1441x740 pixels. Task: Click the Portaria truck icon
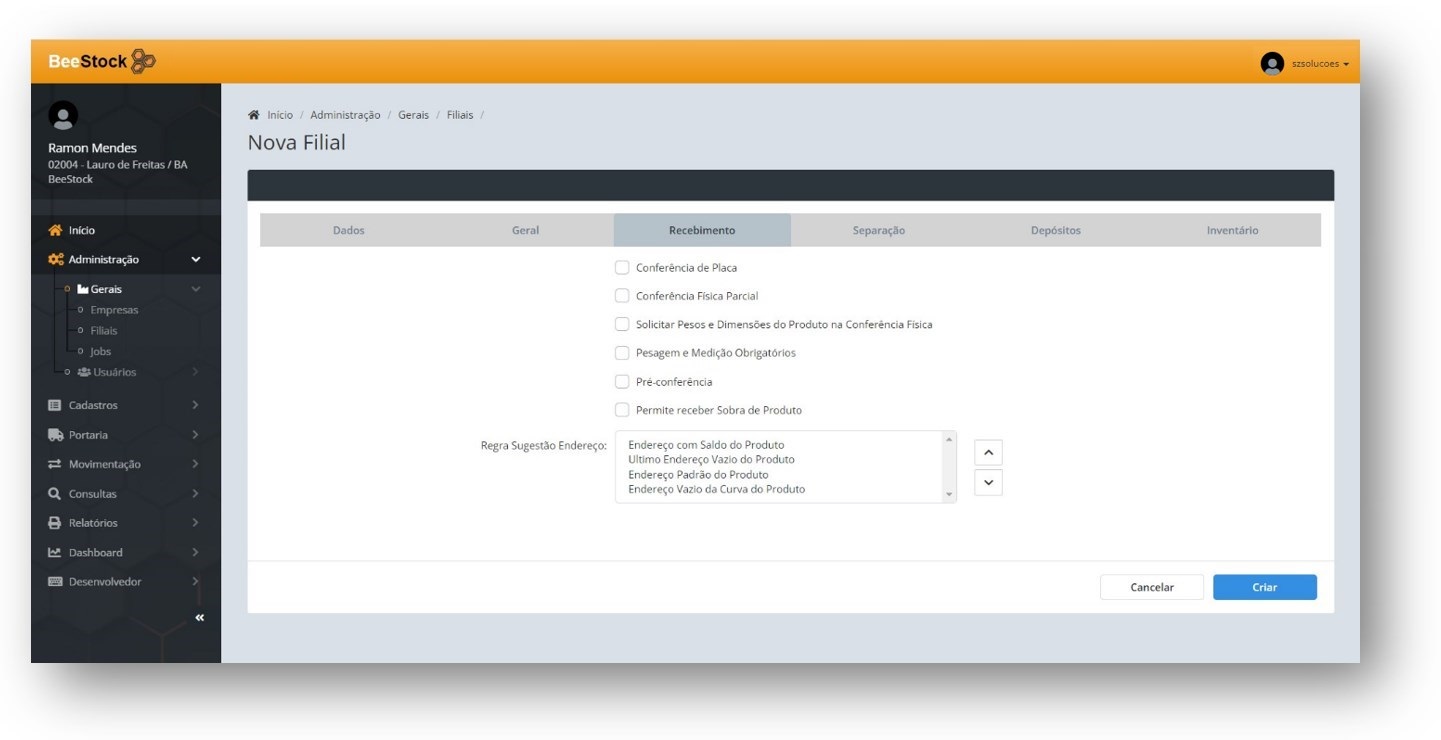coord(55,435)
